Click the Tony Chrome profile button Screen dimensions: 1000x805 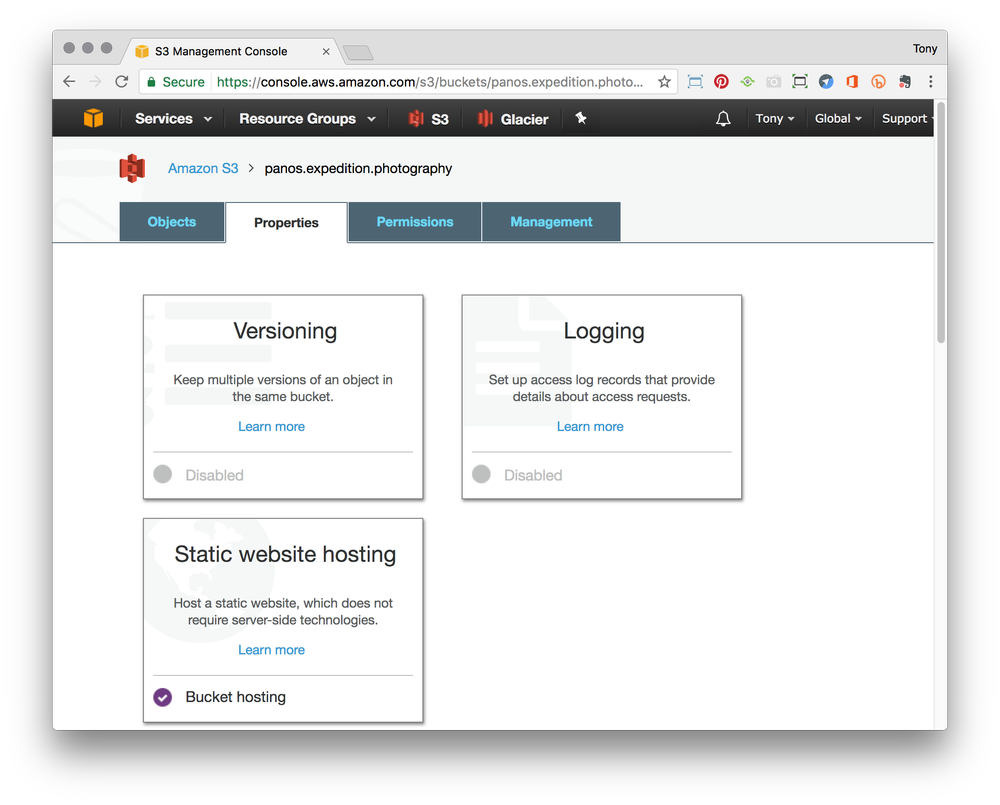pos(925,49)
